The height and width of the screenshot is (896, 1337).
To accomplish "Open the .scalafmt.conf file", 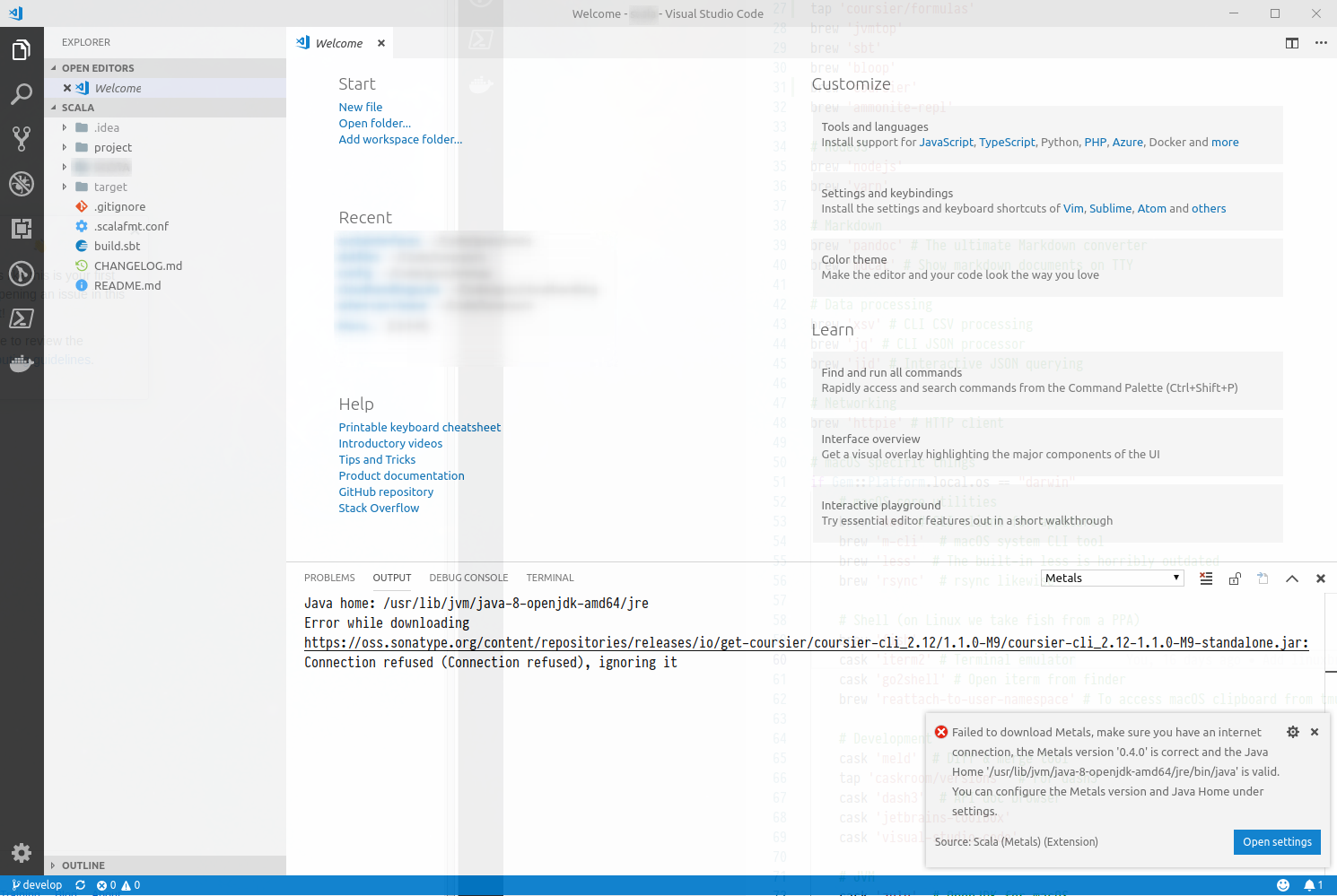I will (165, 226).
